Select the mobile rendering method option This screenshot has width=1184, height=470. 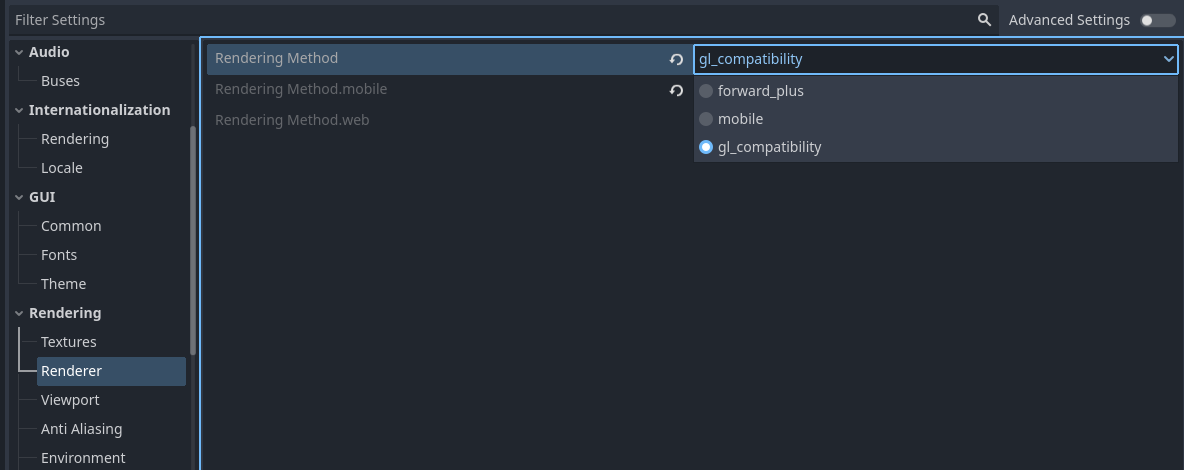pos(706,119)
